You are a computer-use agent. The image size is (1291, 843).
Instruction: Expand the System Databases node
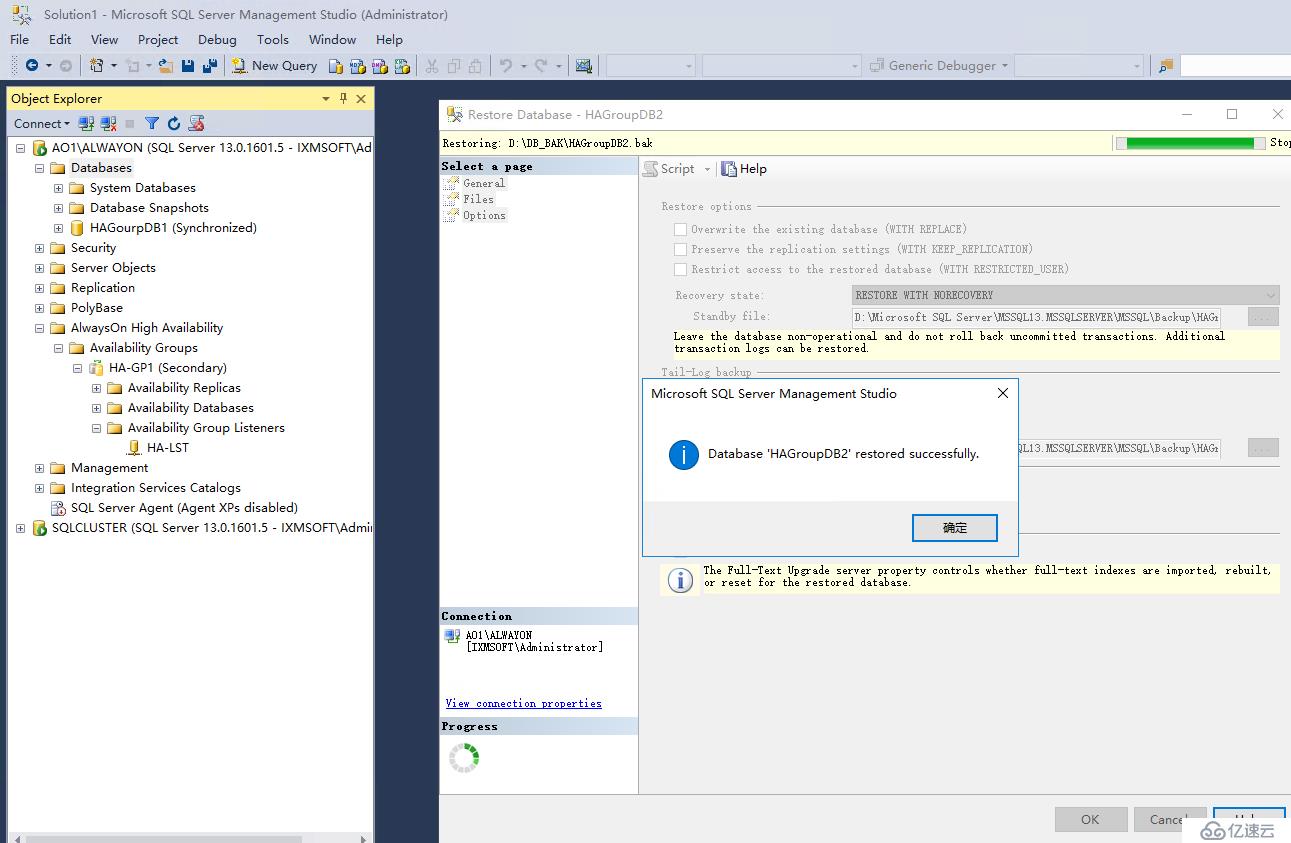[x=58, y=188]
